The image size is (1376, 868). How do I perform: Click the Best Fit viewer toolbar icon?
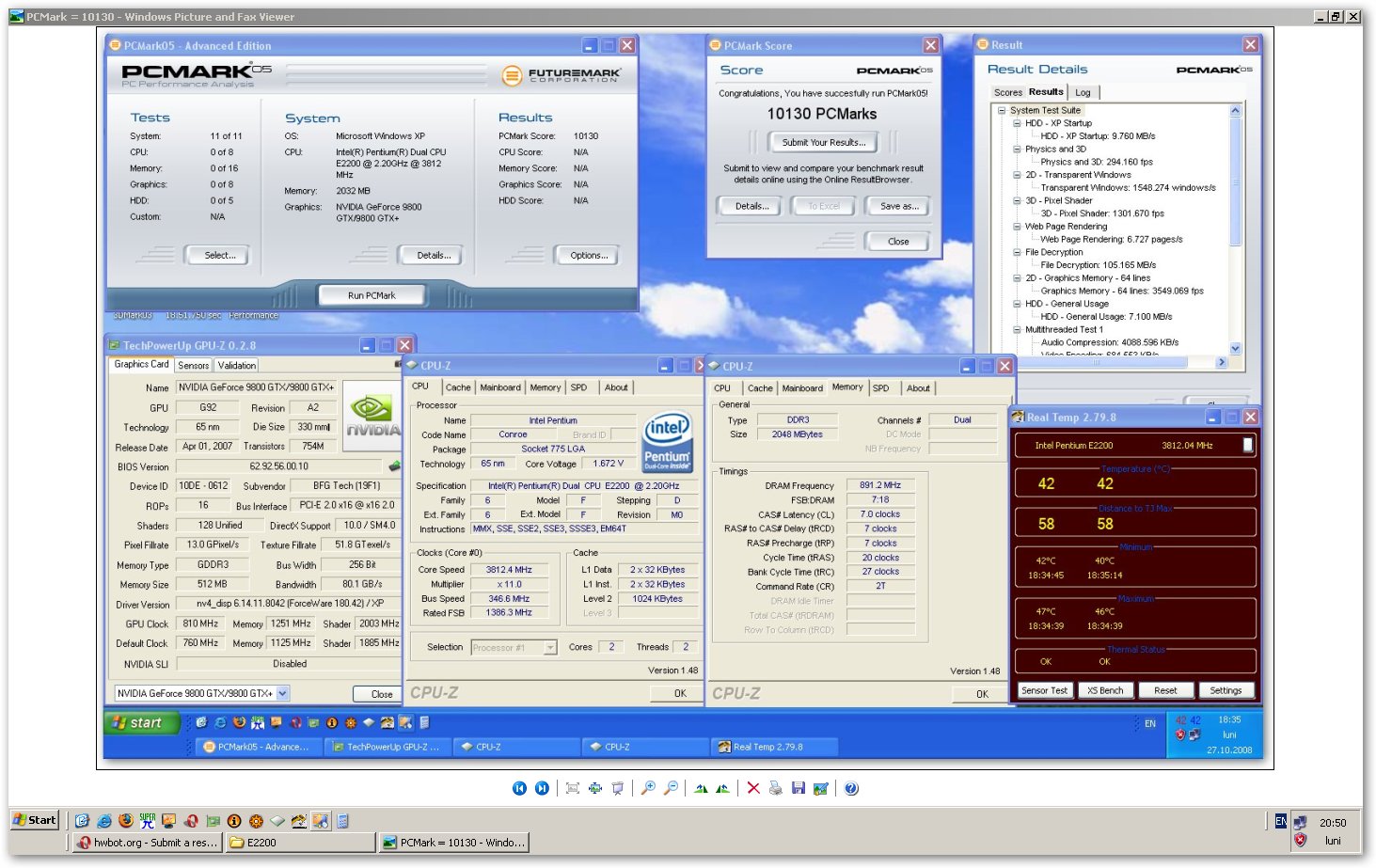coord(572,788)
